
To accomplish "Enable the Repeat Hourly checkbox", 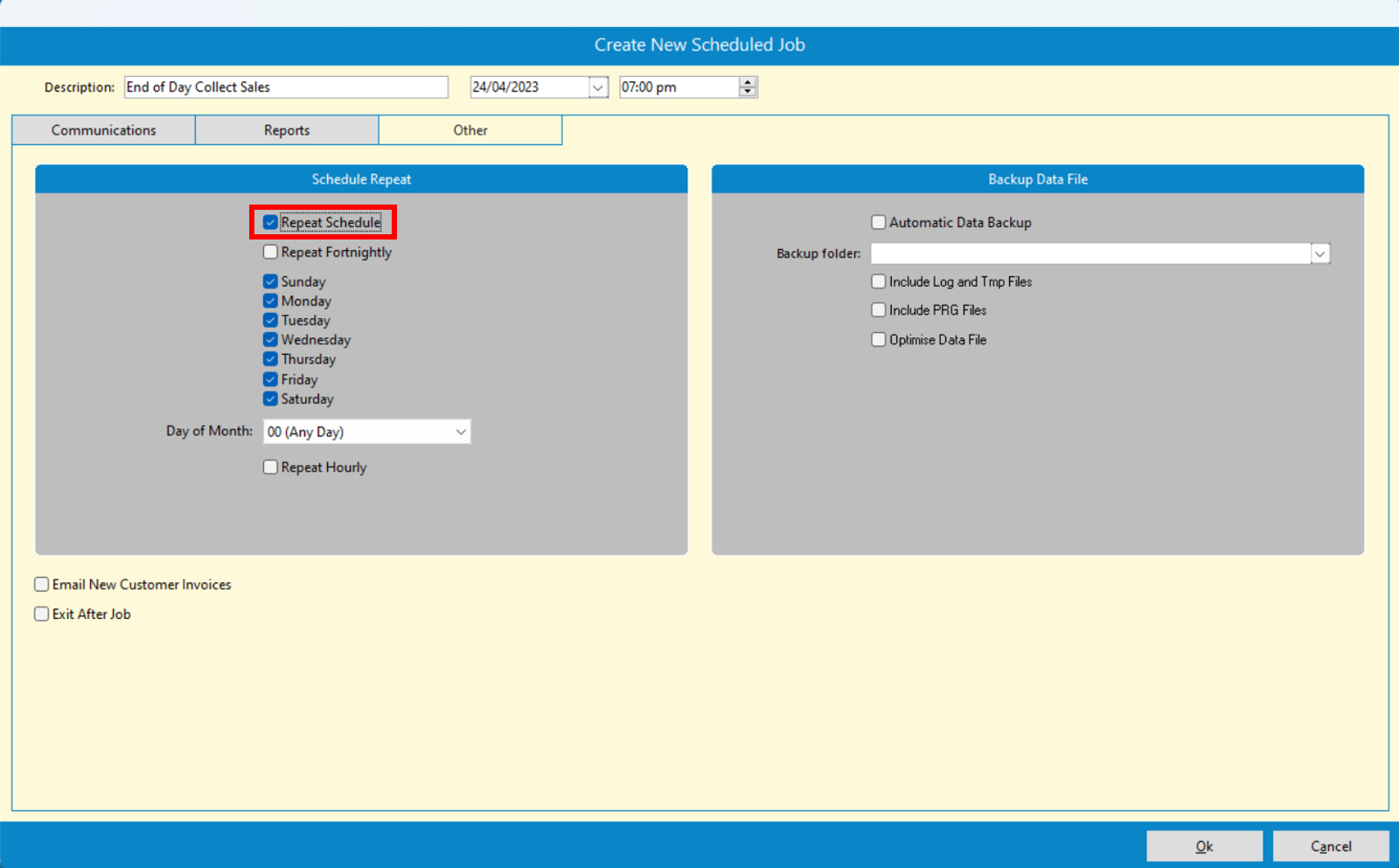I will point(271,468).
